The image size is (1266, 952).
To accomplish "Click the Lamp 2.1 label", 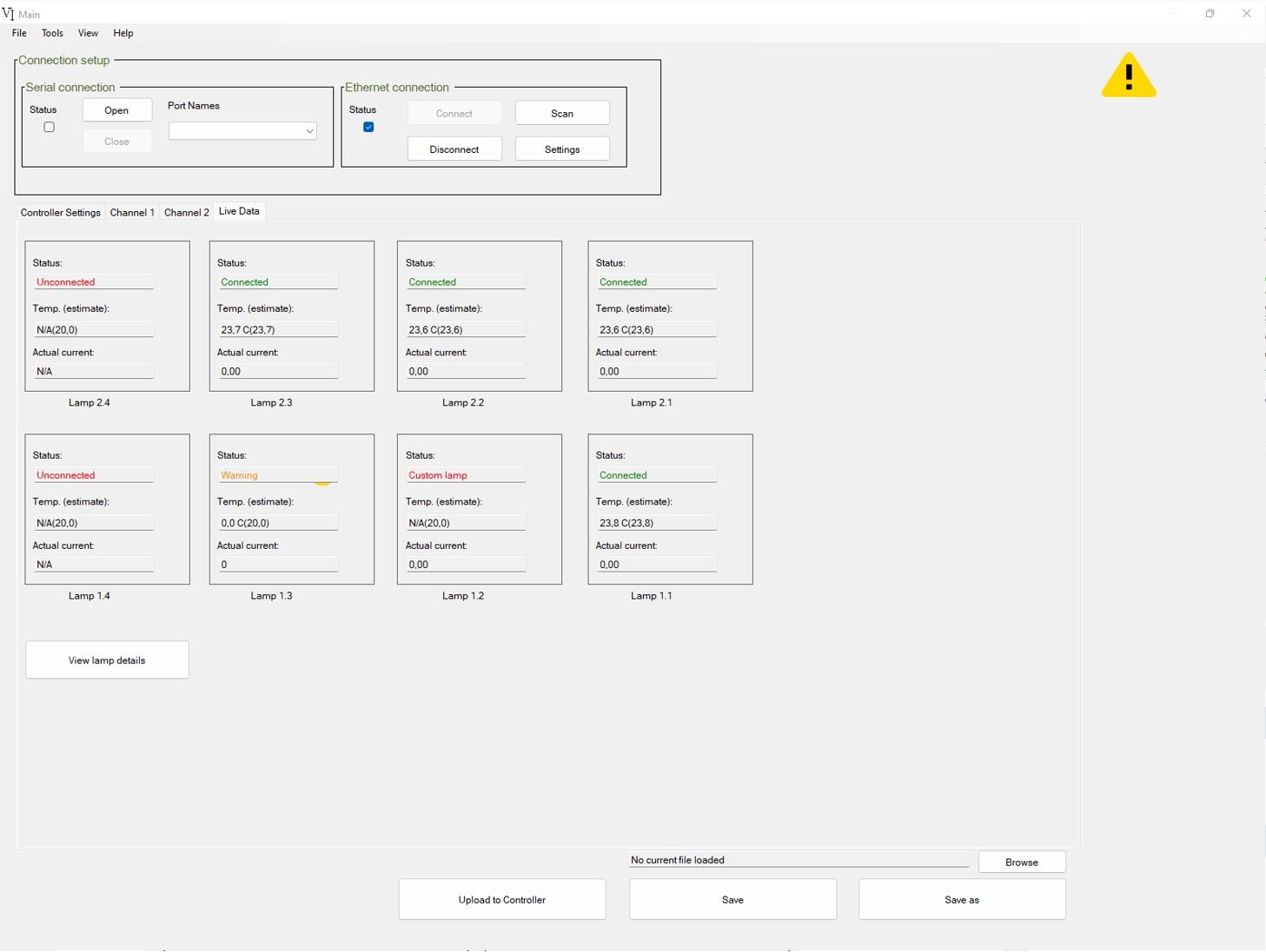I will pos(652,403).
